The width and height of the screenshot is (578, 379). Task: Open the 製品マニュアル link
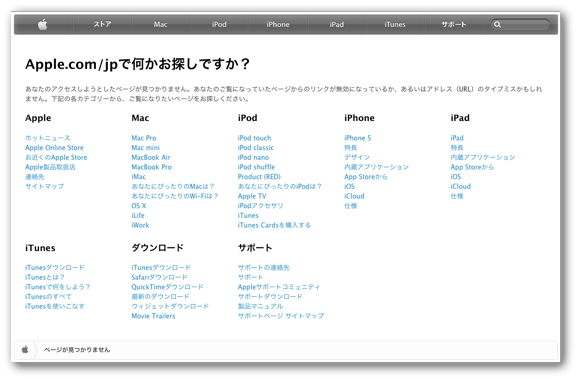(260, 306)
